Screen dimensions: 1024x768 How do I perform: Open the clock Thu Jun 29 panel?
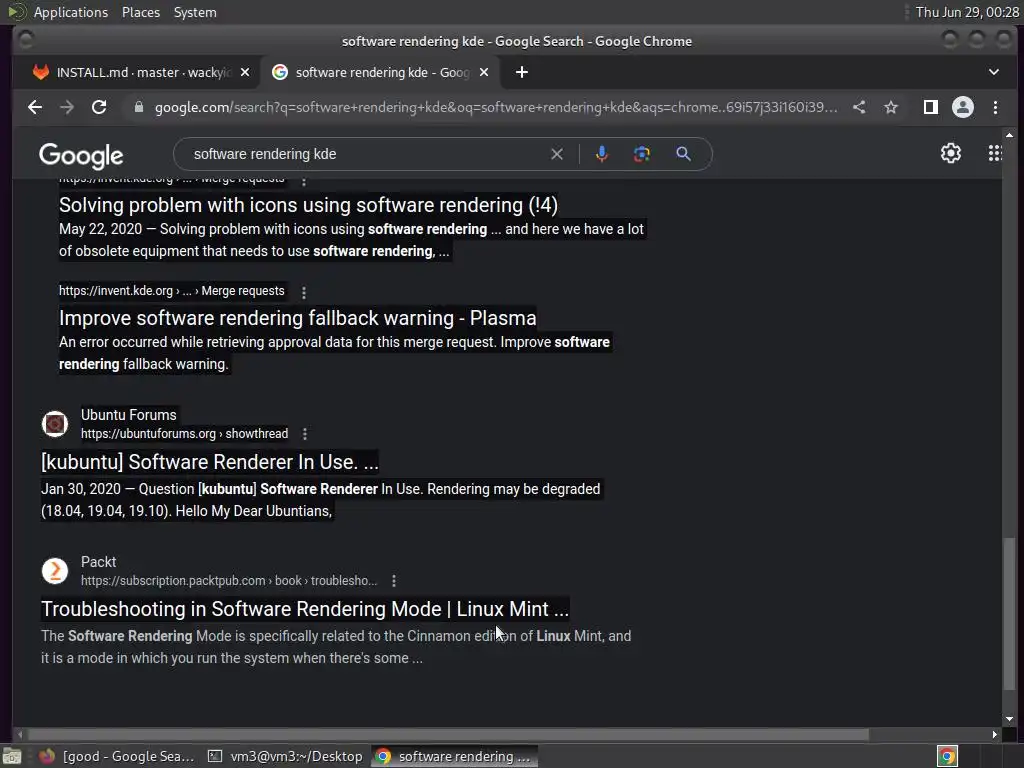(967, 12)
